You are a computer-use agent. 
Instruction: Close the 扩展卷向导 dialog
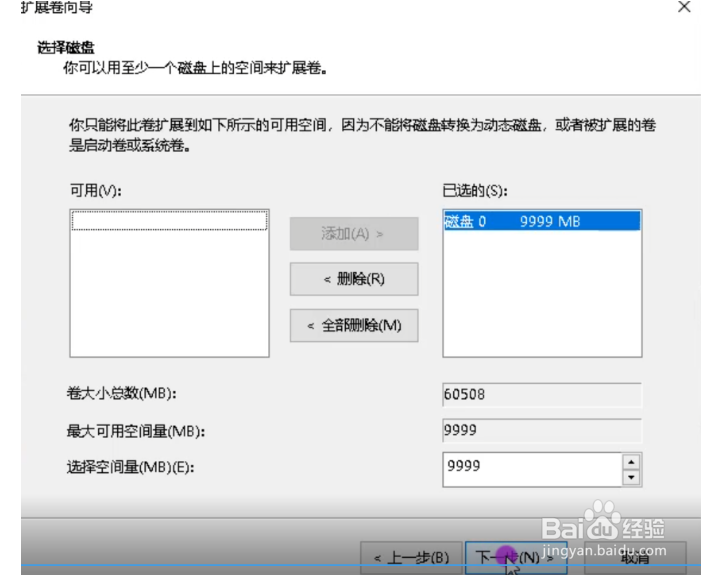[x=684, y=7]
